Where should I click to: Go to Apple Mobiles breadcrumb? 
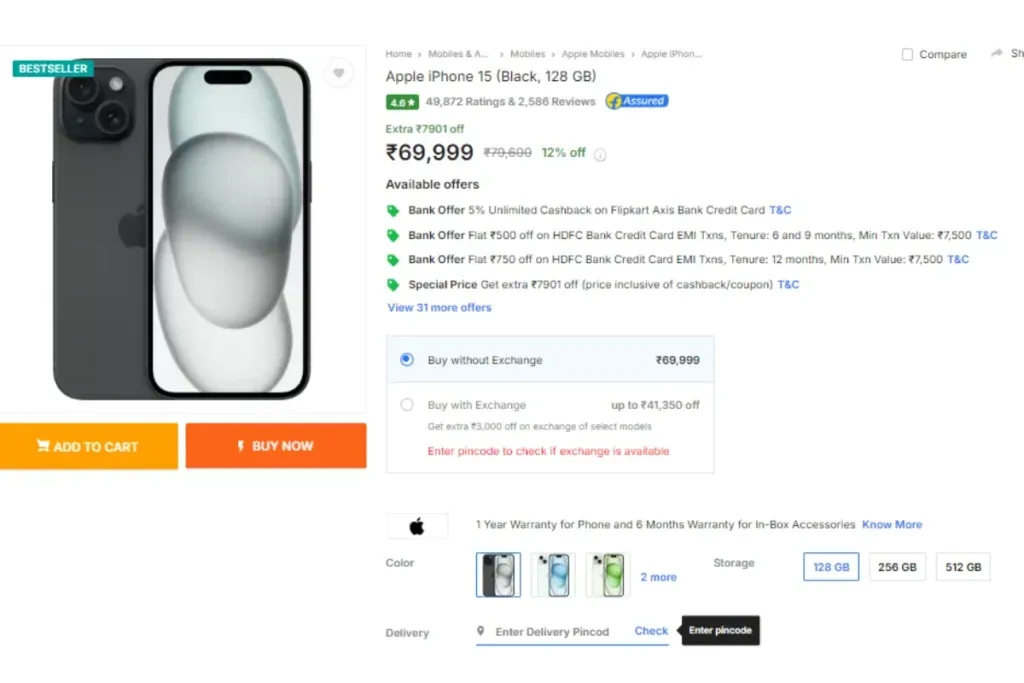(x=593, y=54)
